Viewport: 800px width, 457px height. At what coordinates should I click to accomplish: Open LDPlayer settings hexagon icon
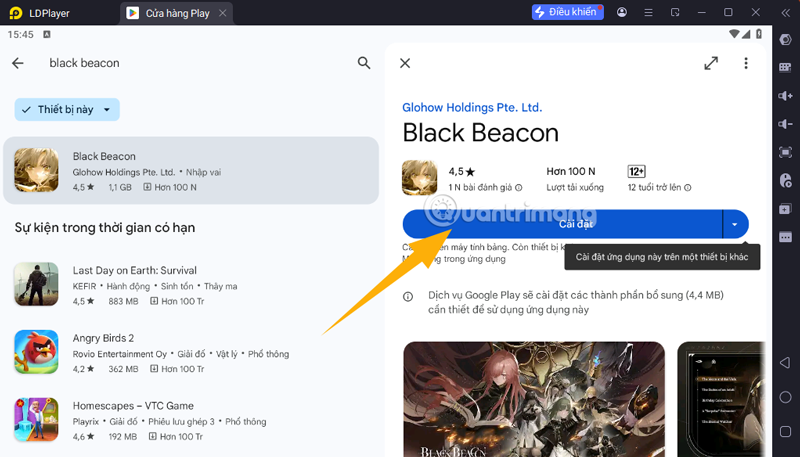coord(786,40)
